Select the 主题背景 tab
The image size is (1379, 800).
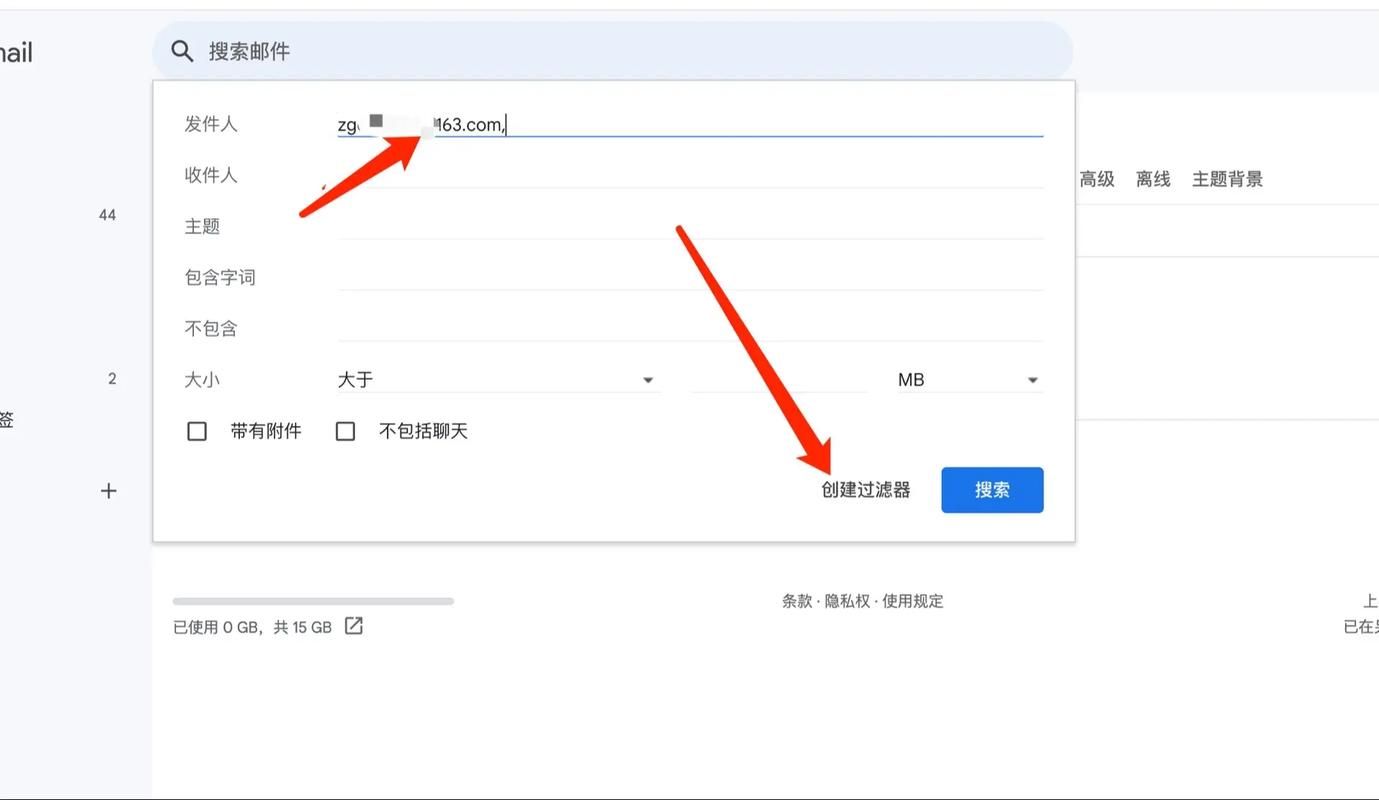(x=1227, y=179)
